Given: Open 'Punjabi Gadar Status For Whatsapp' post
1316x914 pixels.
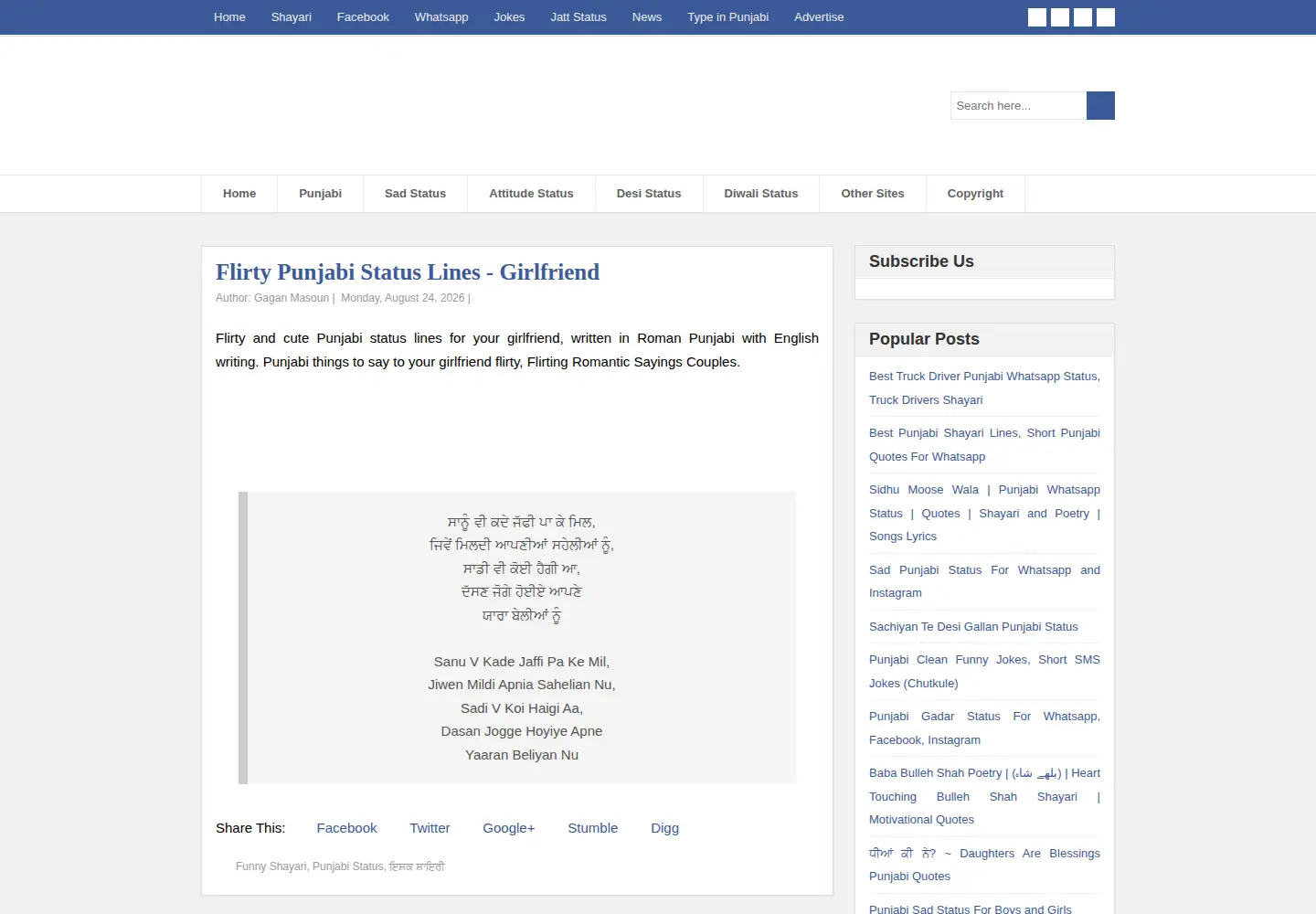Looking at the screenshot, I should point(984,728).
